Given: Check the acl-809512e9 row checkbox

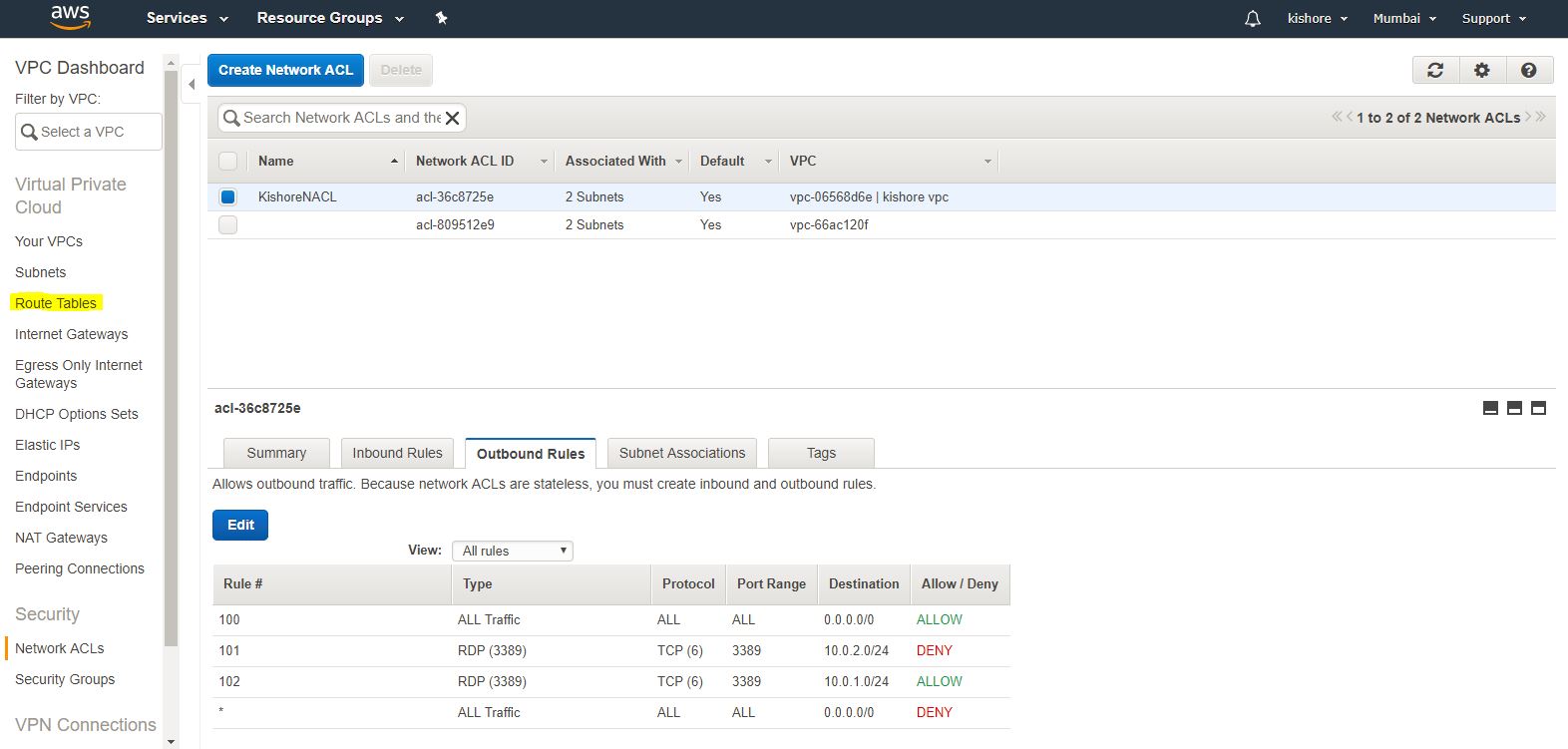Looking at the screenshot, I should tap(228, 225).
